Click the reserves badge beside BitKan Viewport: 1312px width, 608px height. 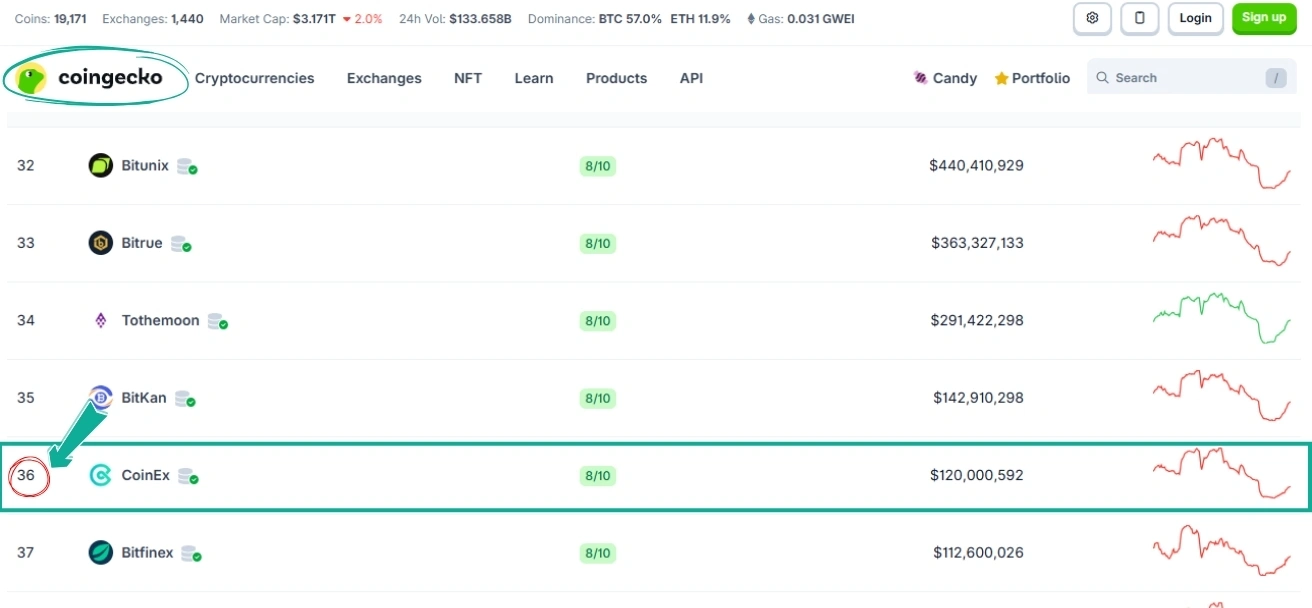pos(185,399)
